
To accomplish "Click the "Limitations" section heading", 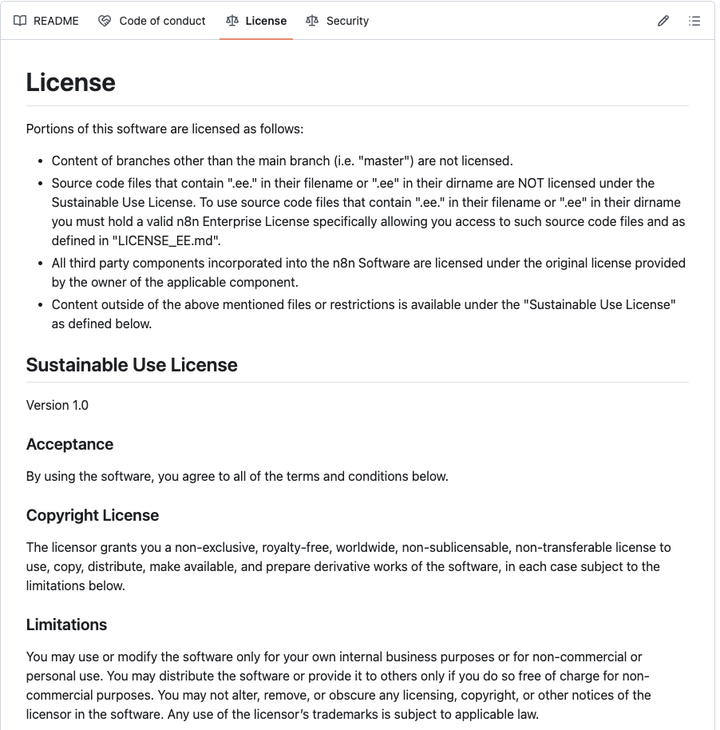I will 67,625.
